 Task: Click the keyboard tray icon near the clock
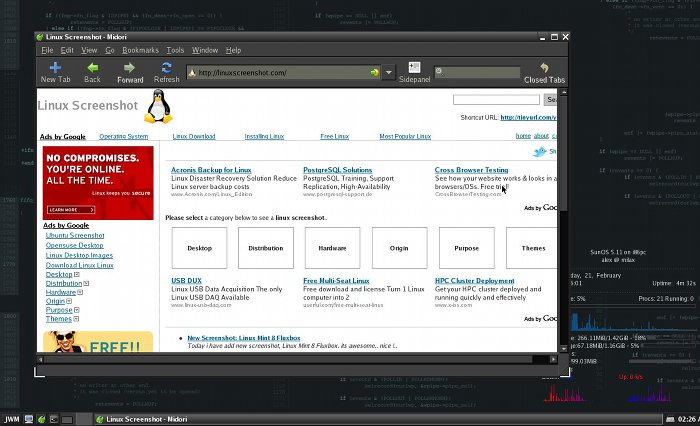670,419
